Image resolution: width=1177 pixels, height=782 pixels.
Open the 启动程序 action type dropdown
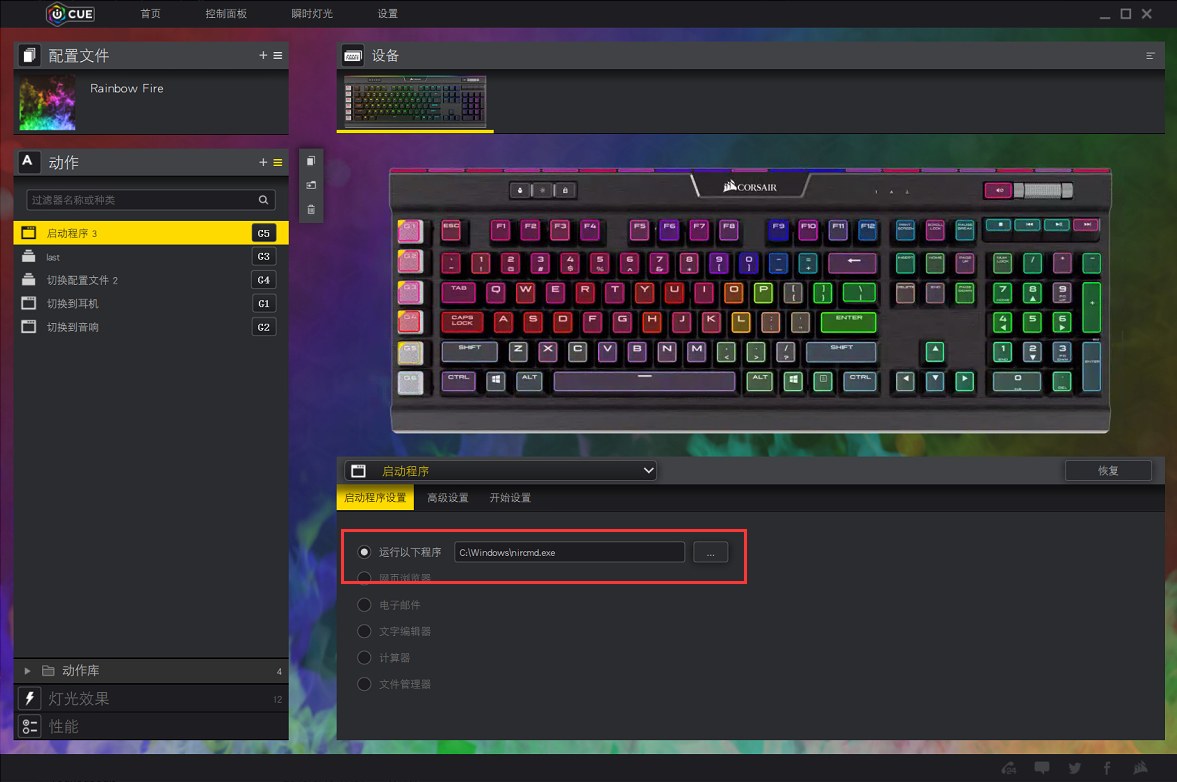point(501,471)
